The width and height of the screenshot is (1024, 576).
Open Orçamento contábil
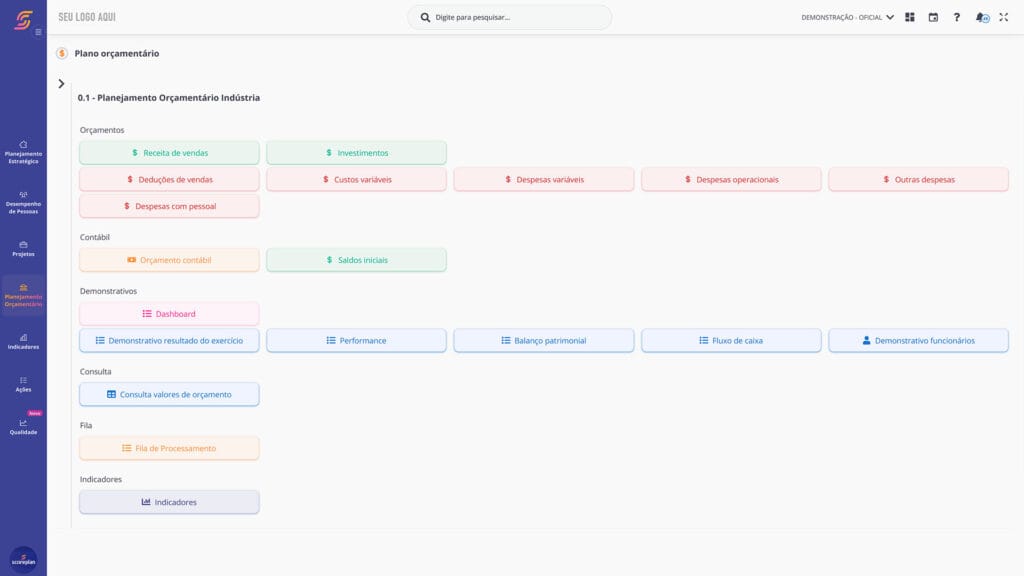coord(169,260)
